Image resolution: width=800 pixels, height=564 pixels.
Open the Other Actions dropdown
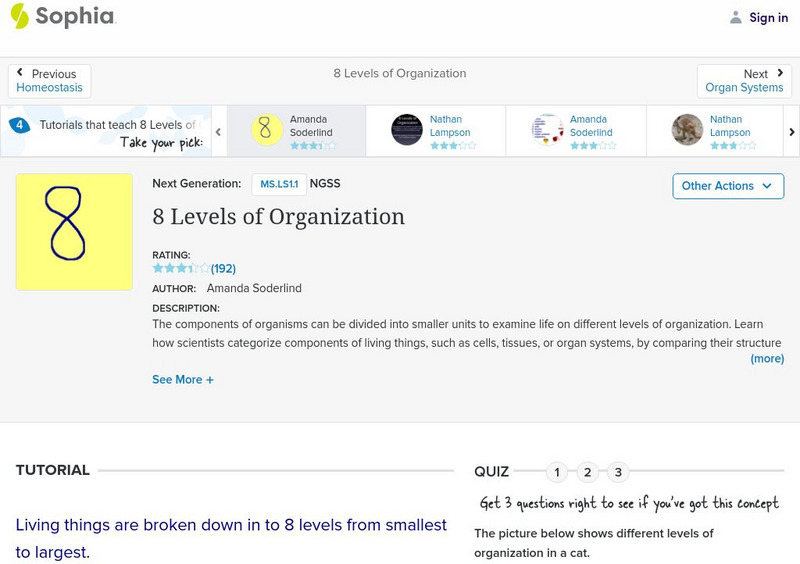click(727, 186)
